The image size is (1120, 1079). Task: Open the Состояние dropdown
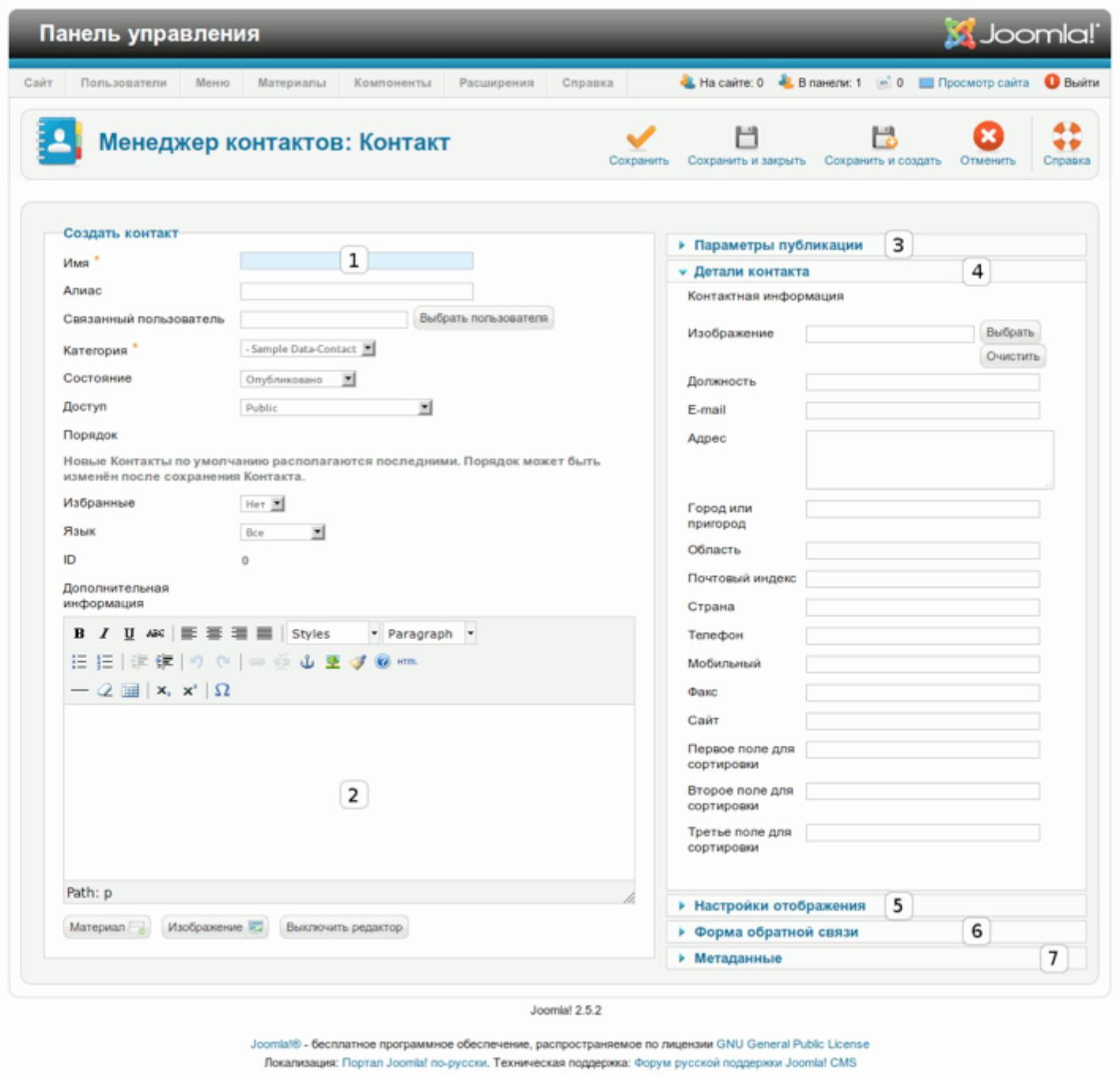pyautogui.click(x=298, y=380)
